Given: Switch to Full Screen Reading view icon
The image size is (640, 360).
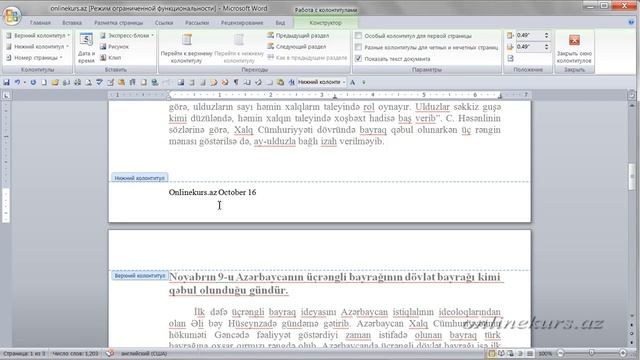Looking at the screenshot, I should click(501, 354).
